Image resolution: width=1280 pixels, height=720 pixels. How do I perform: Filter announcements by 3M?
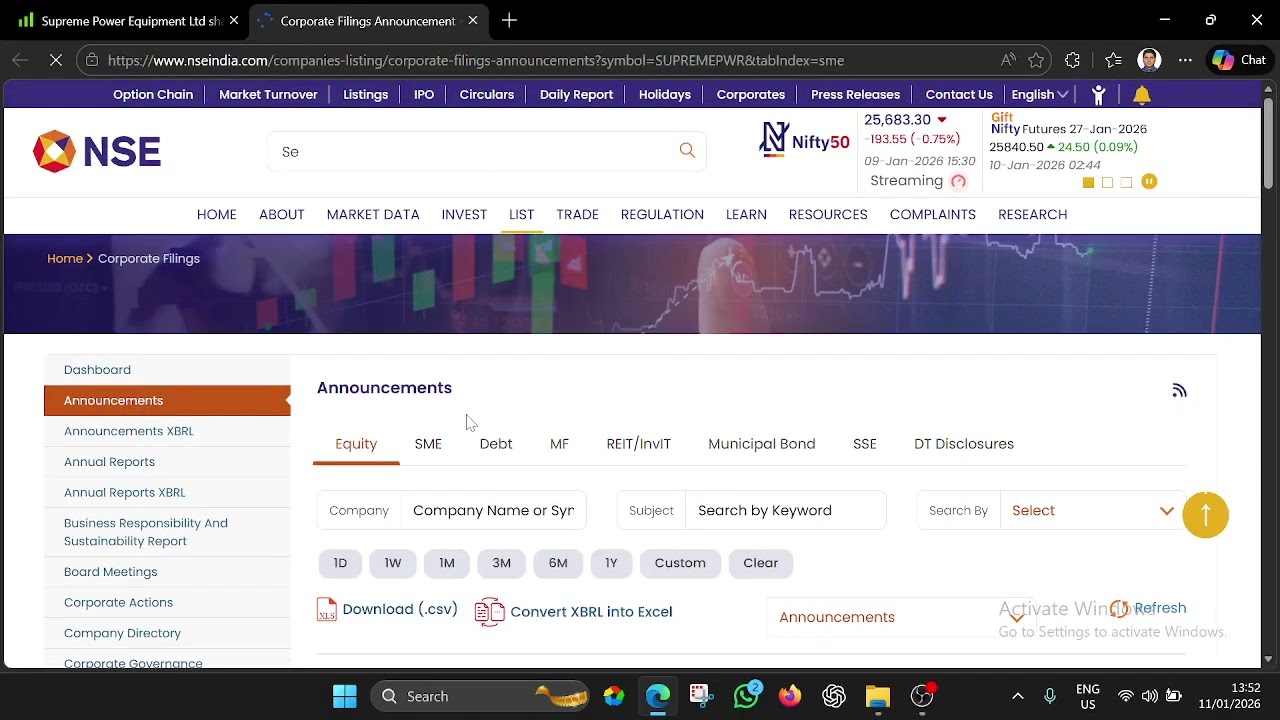[x=501, y=563]
